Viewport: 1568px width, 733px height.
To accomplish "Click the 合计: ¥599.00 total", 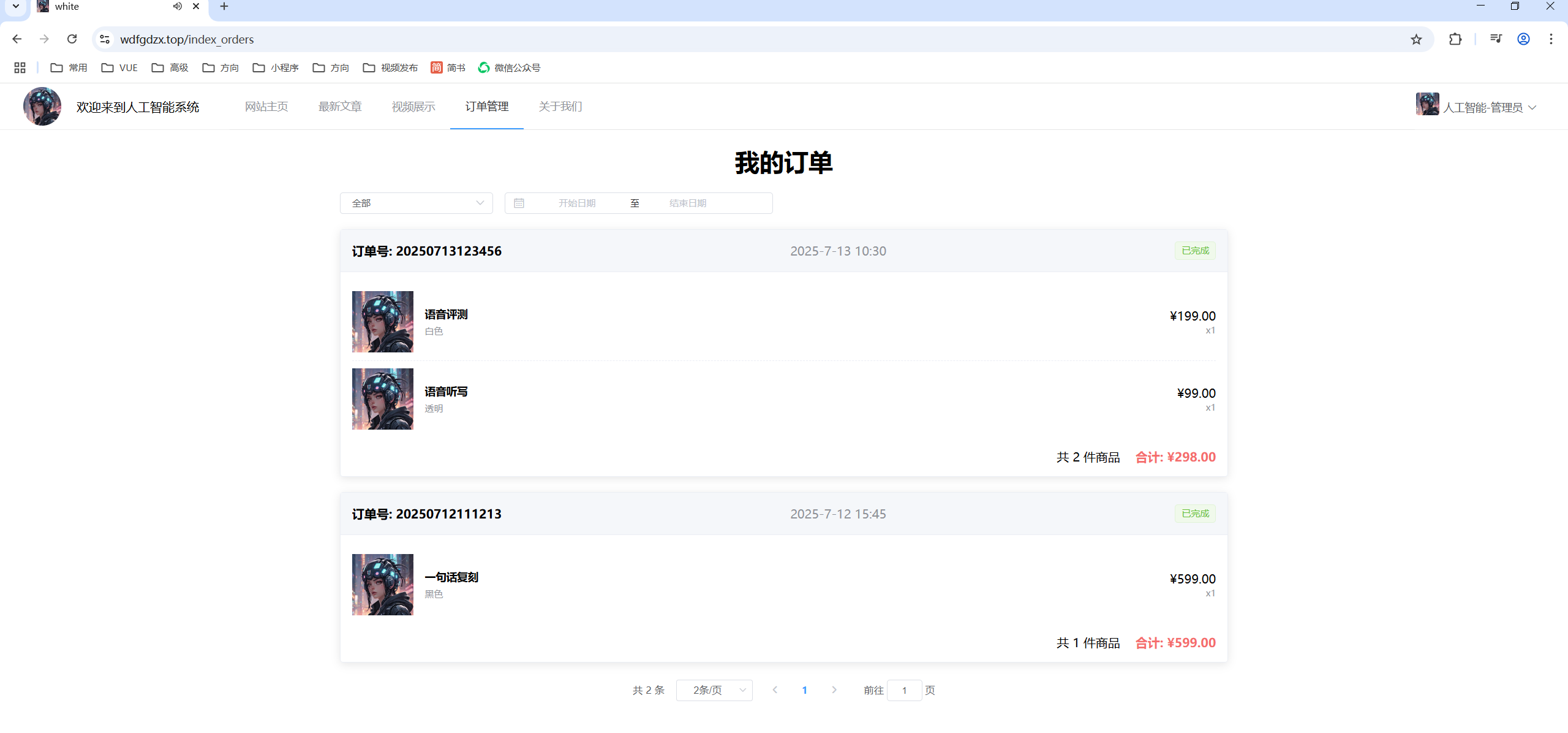I will click(1175, 643).
